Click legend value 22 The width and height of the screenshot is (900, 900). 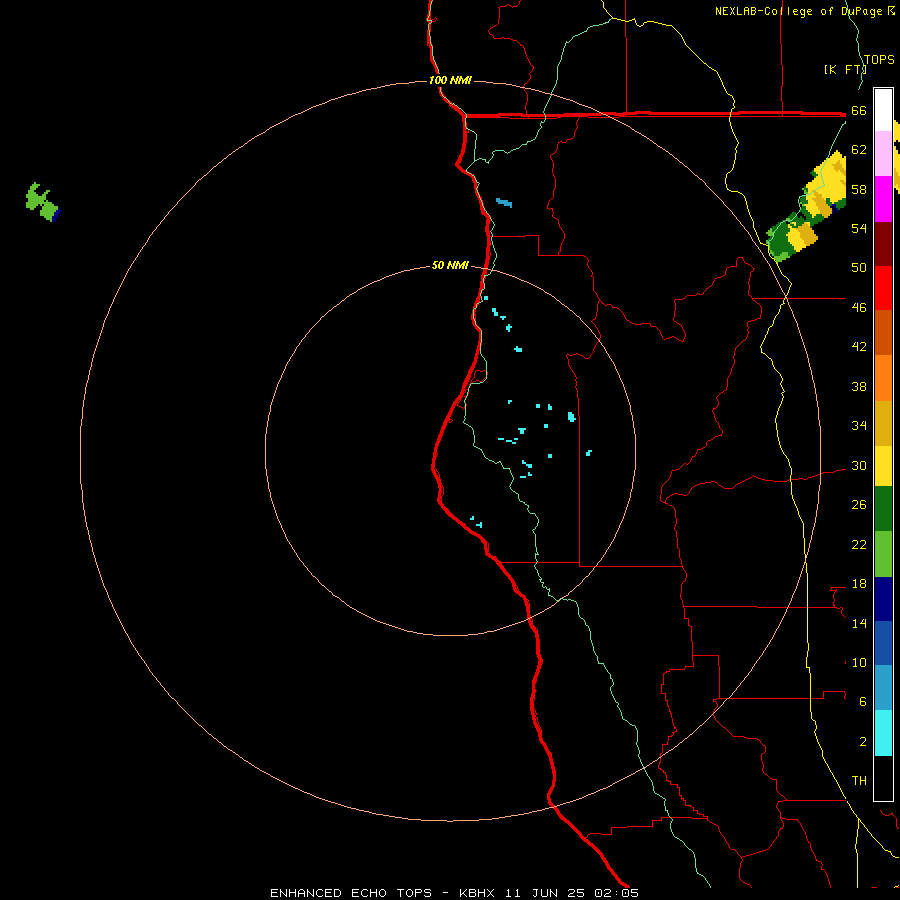coord(859,544)
